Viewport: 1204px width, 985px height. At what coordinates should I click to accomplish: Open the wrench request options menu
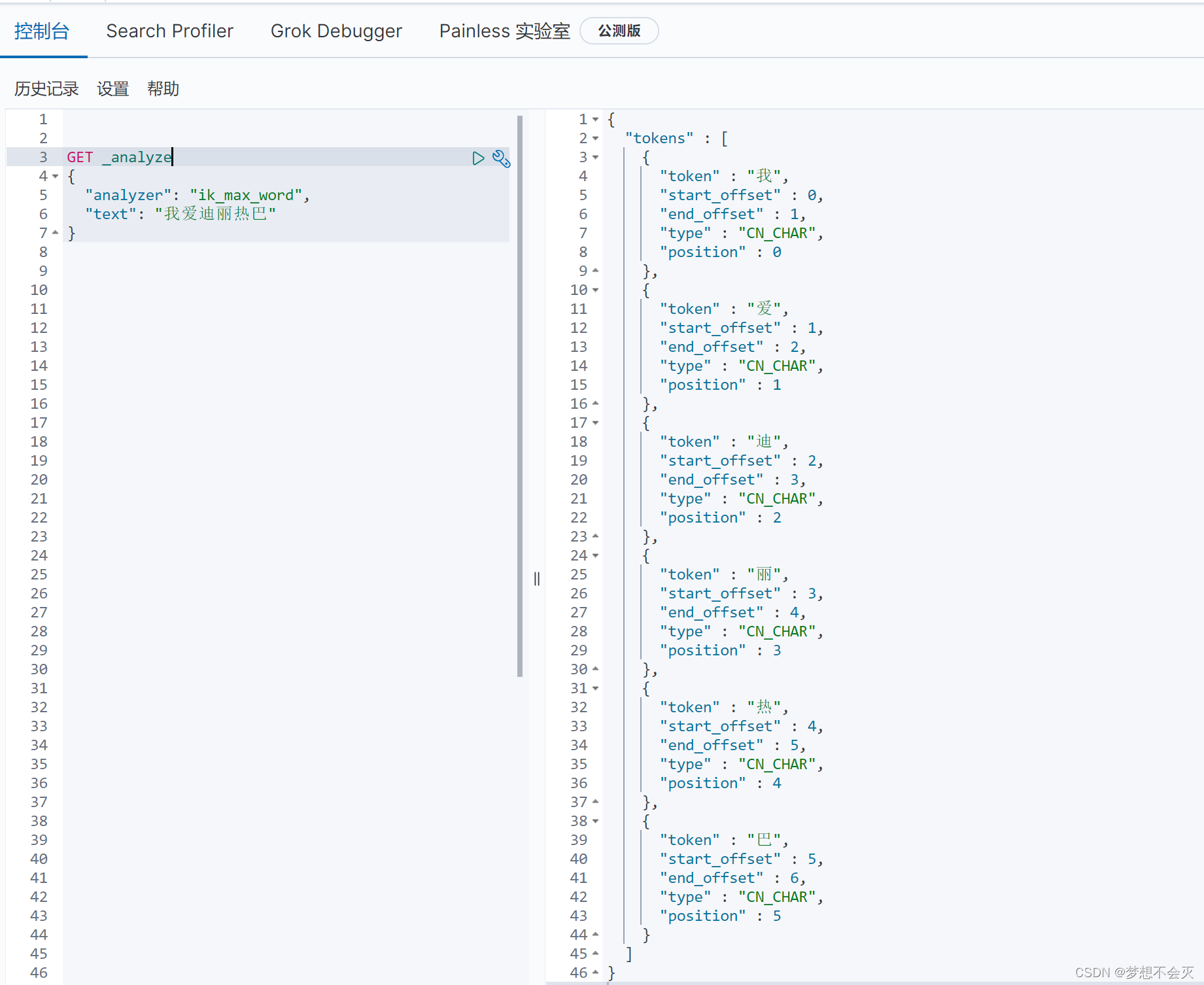[x=501, y=158]
